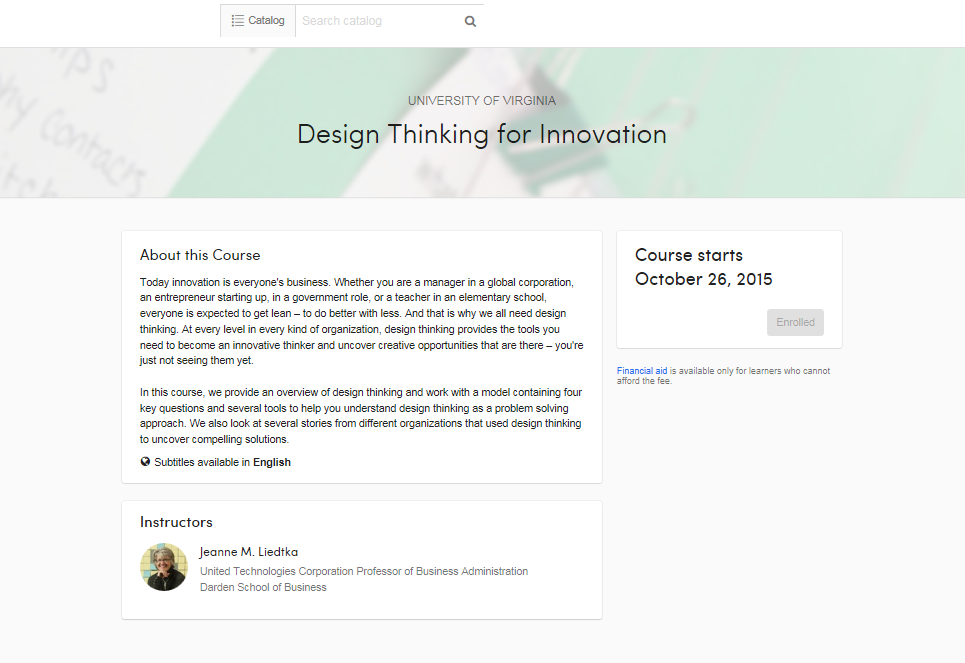Click the globe icon beside Subtitles
This screenshot has height=663, width=965.
pyautogui.click(x=145, y=462)
